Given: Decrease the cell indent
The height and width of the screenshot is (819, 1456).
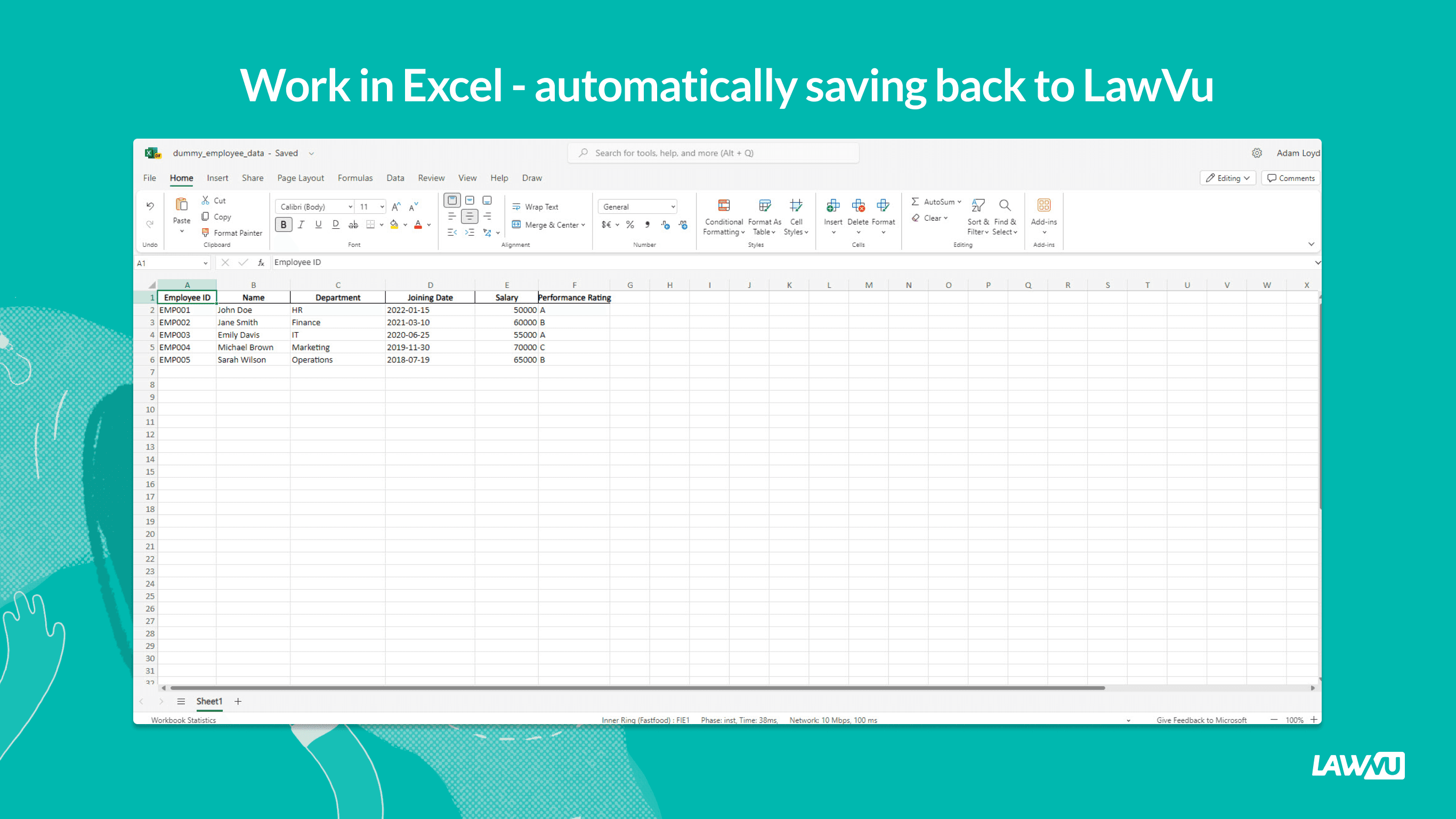Looking at the screenshot, I should point(451,232).
